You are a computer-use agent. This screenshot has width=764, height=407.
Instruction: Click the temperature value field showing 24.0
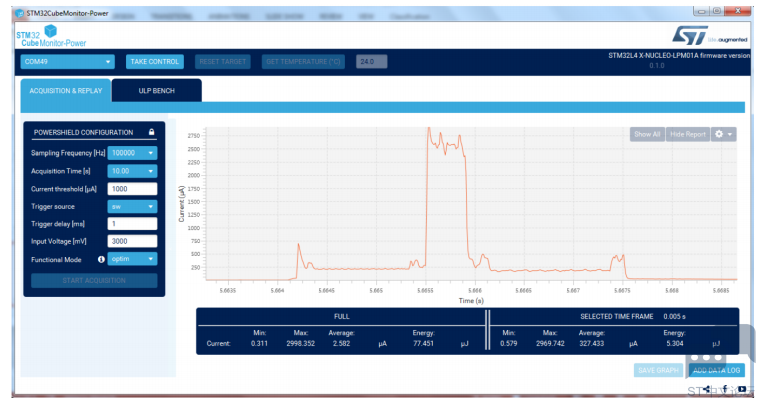point(371,61)
